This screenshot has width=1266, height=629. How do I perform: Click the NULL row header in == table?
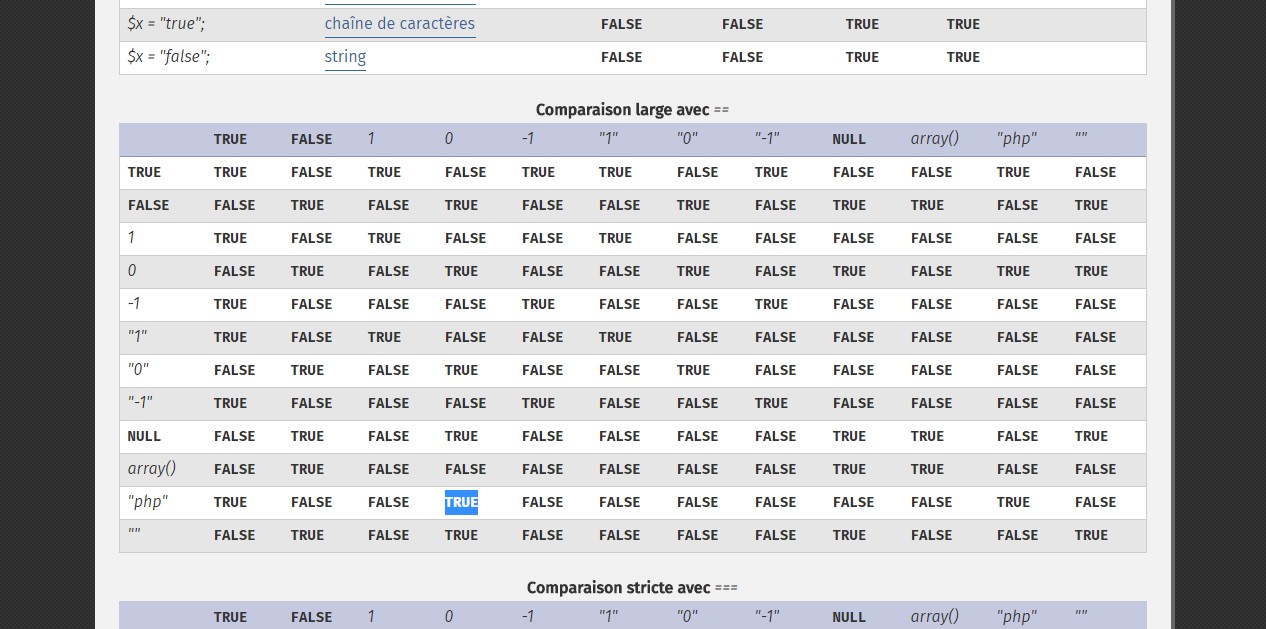pyautogui.click(x=144, y=436)
